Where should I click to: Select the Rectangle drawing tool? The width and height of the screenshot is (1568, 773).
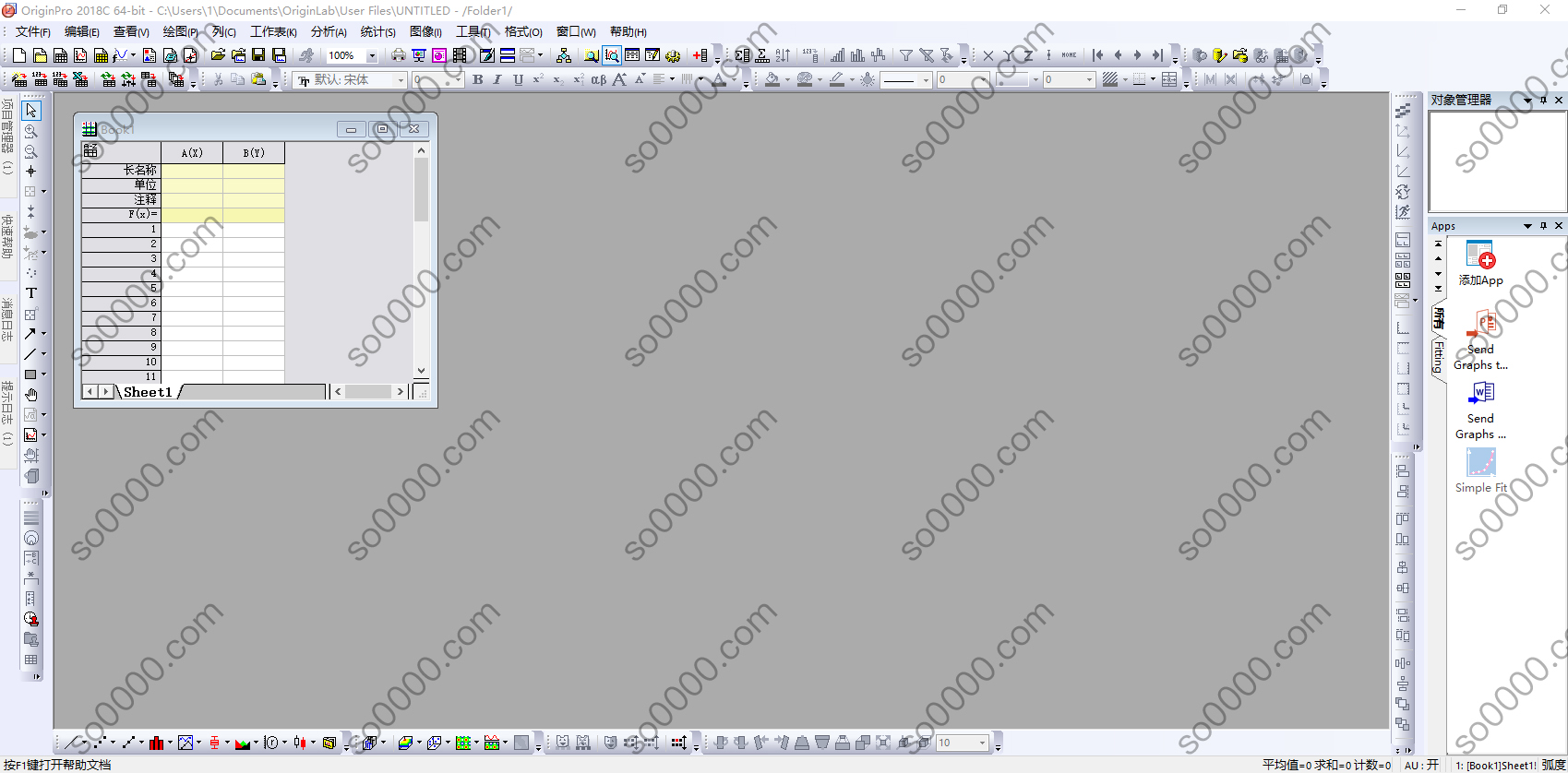click(x=30, y=375)
